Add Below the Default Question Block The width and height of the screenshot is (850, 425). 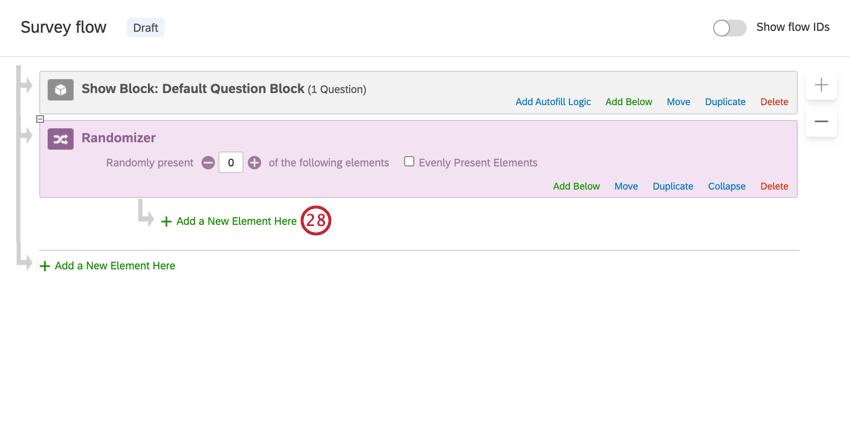[628, 102]
